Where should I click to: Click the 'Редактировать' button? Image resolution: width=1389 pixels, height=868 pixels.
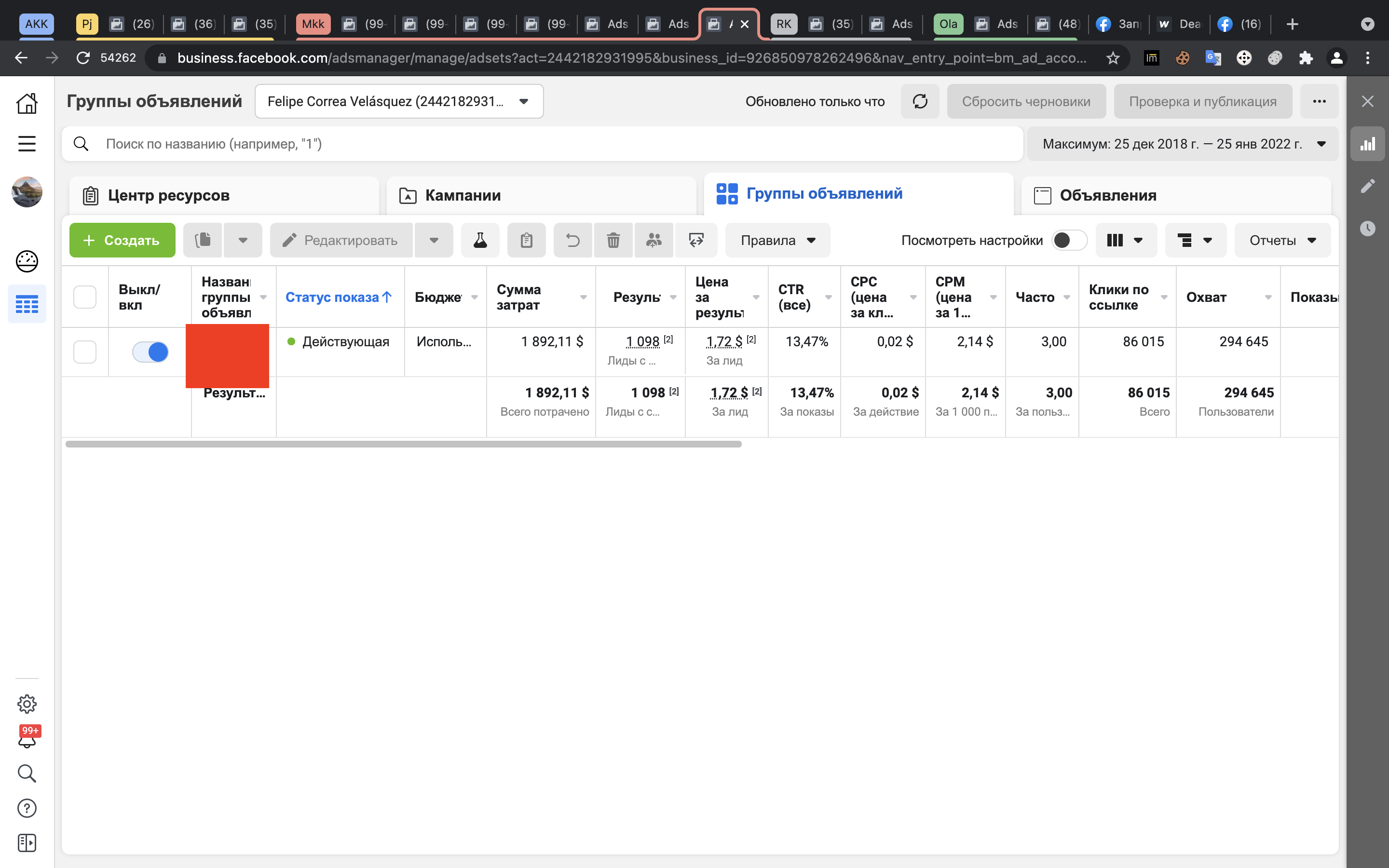pyautogui.click(x=341, y=240)
